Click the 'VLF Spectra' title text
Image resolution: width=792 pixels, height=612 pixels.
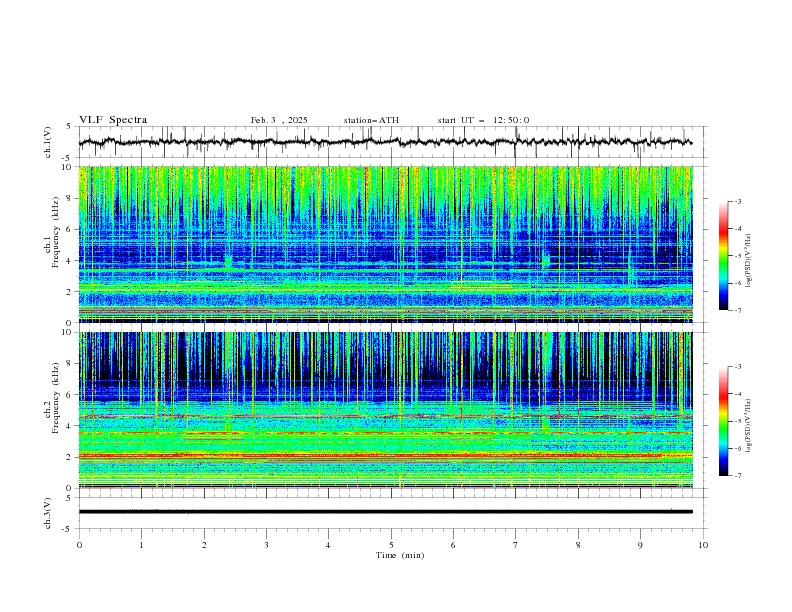tap(113, 120)
